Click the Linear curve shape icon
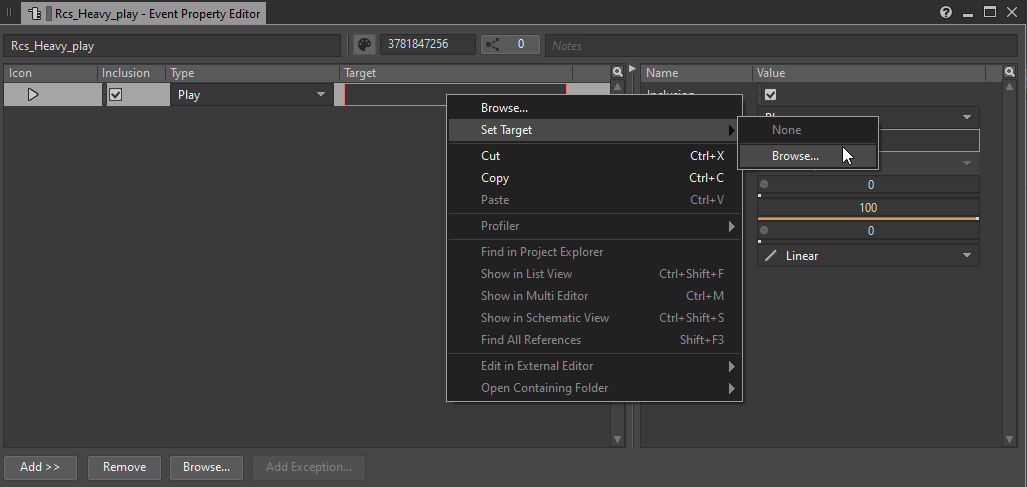The image size is (1027, 487). click(x=770, y=256)
